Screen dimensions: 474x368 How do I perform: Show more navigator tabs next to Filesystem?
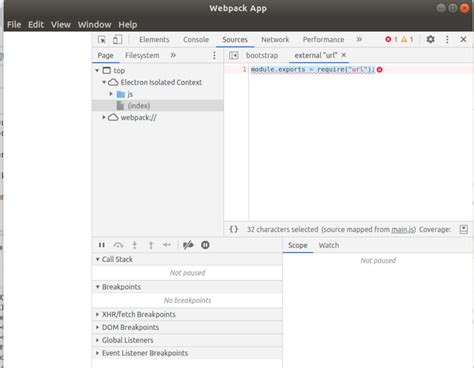click(173, 55)
